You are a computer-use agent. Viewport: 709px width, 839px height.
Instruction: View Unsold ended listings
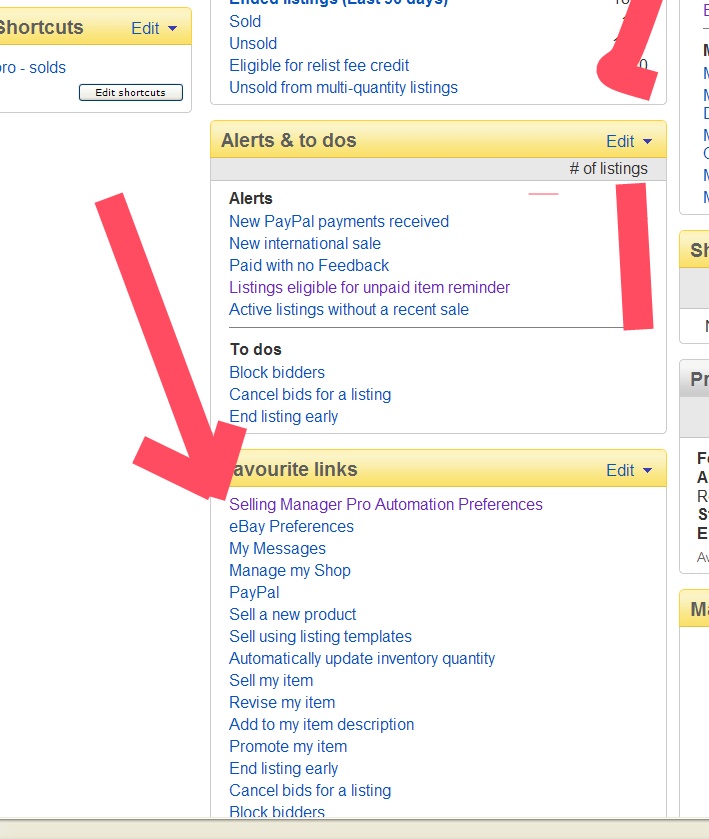[253, 43]
